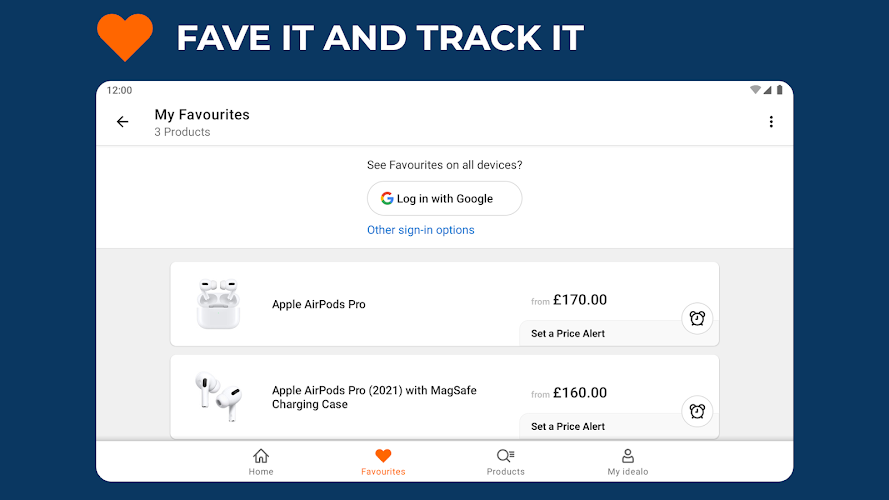Click the £170.00 price

click(579, 300)
